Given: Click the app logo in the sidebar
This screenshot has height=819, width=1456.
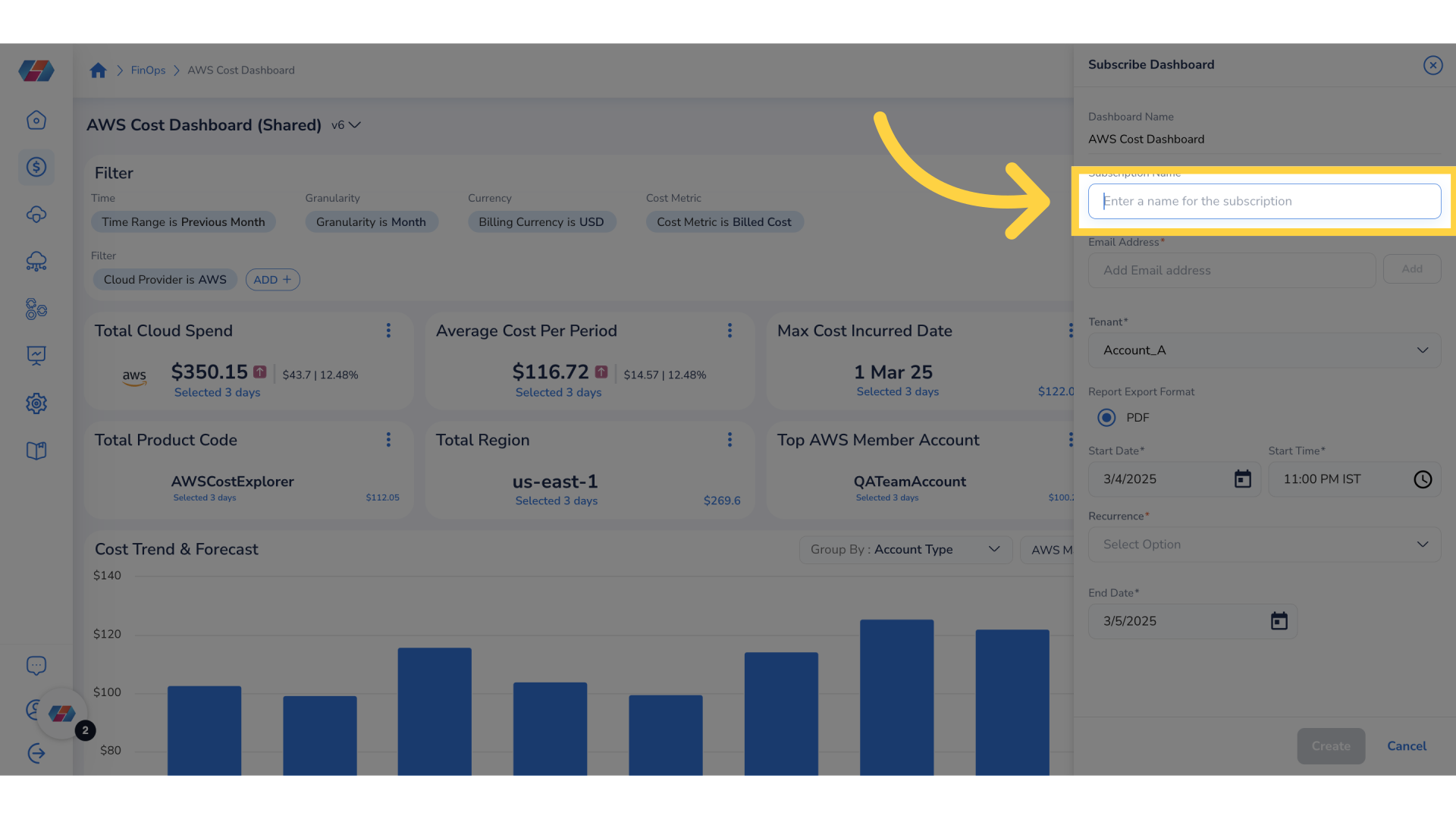Looking at the screenshot, I should click(36, 71).
